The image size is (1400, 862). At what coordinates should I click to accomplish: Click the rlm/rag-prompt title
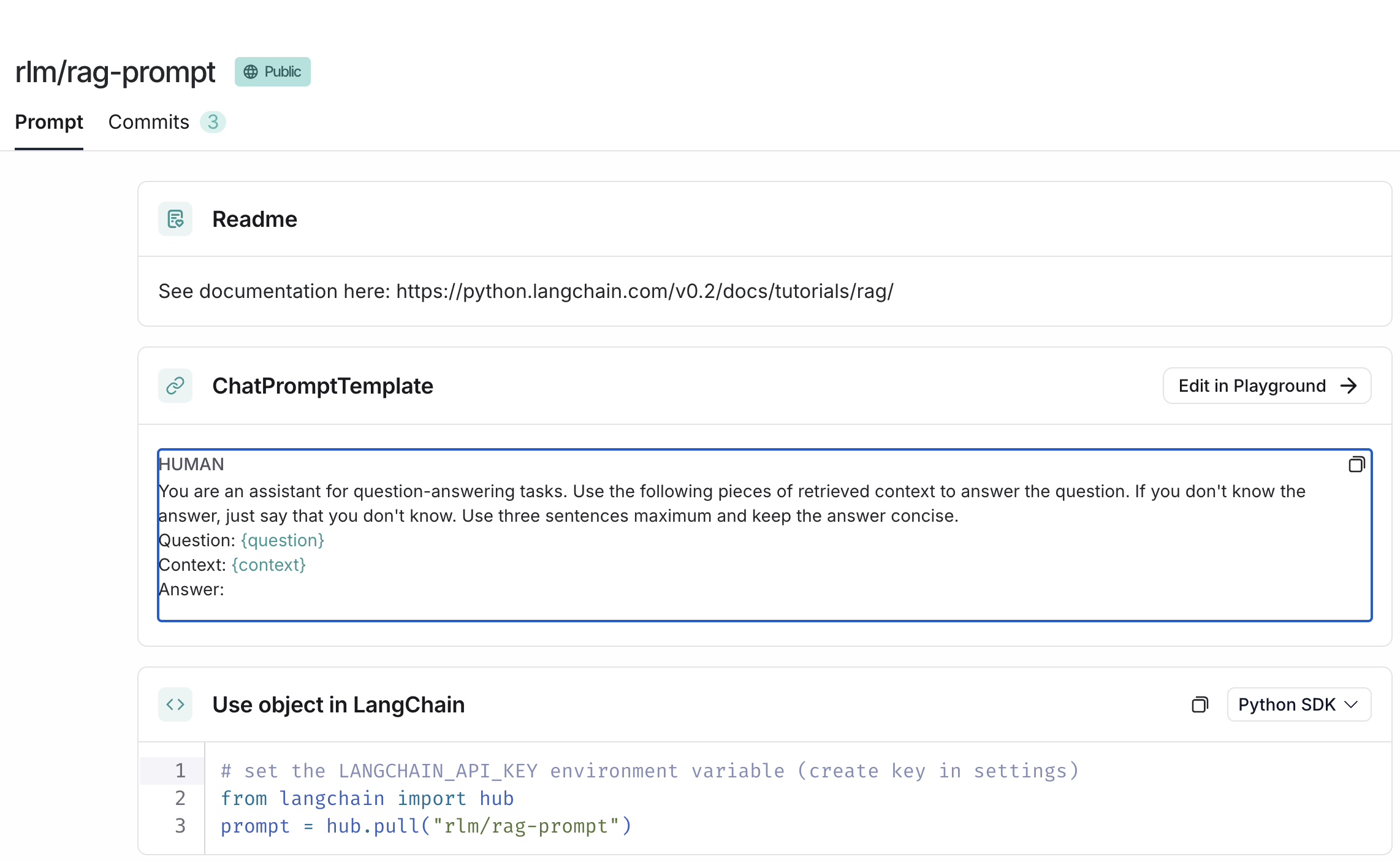tap(115, 72)
